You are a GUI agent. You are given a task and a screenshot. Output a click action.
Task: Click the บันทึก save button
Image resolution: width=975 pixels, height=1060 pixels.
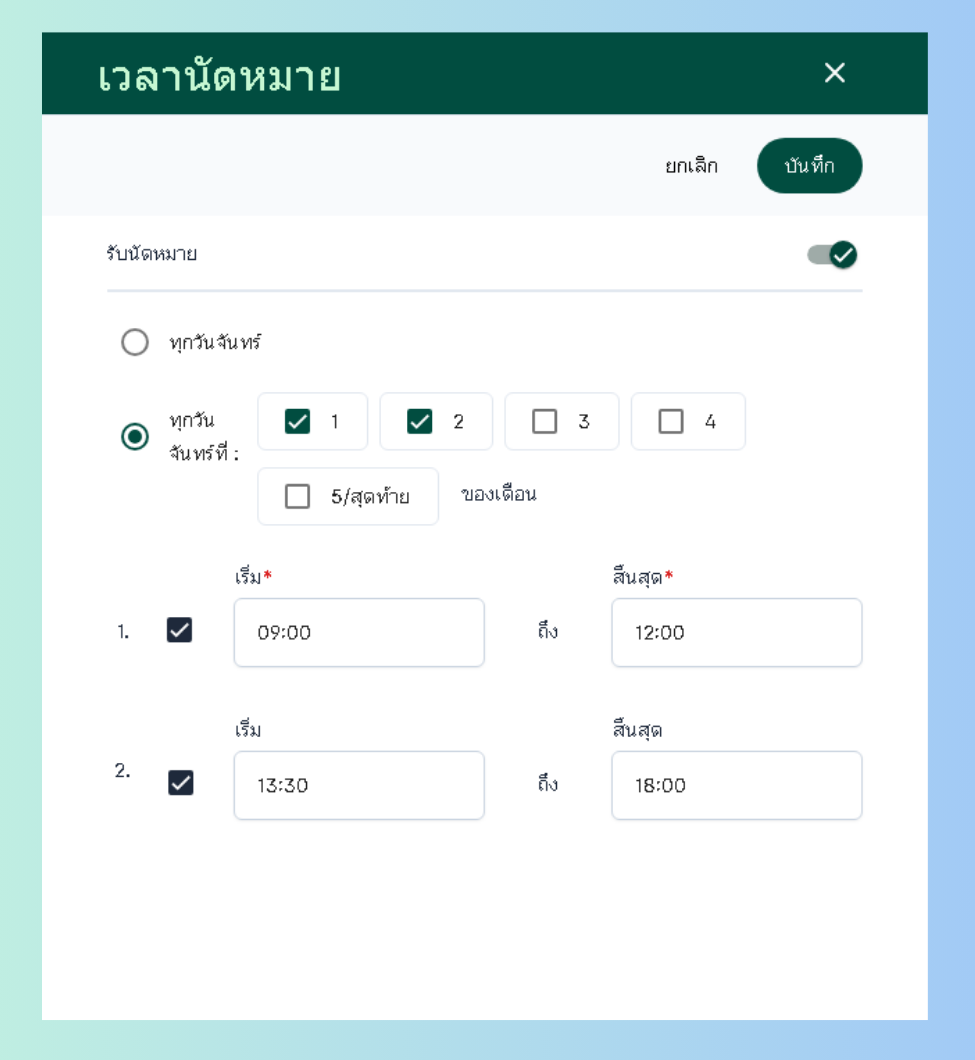coord(809,166)
